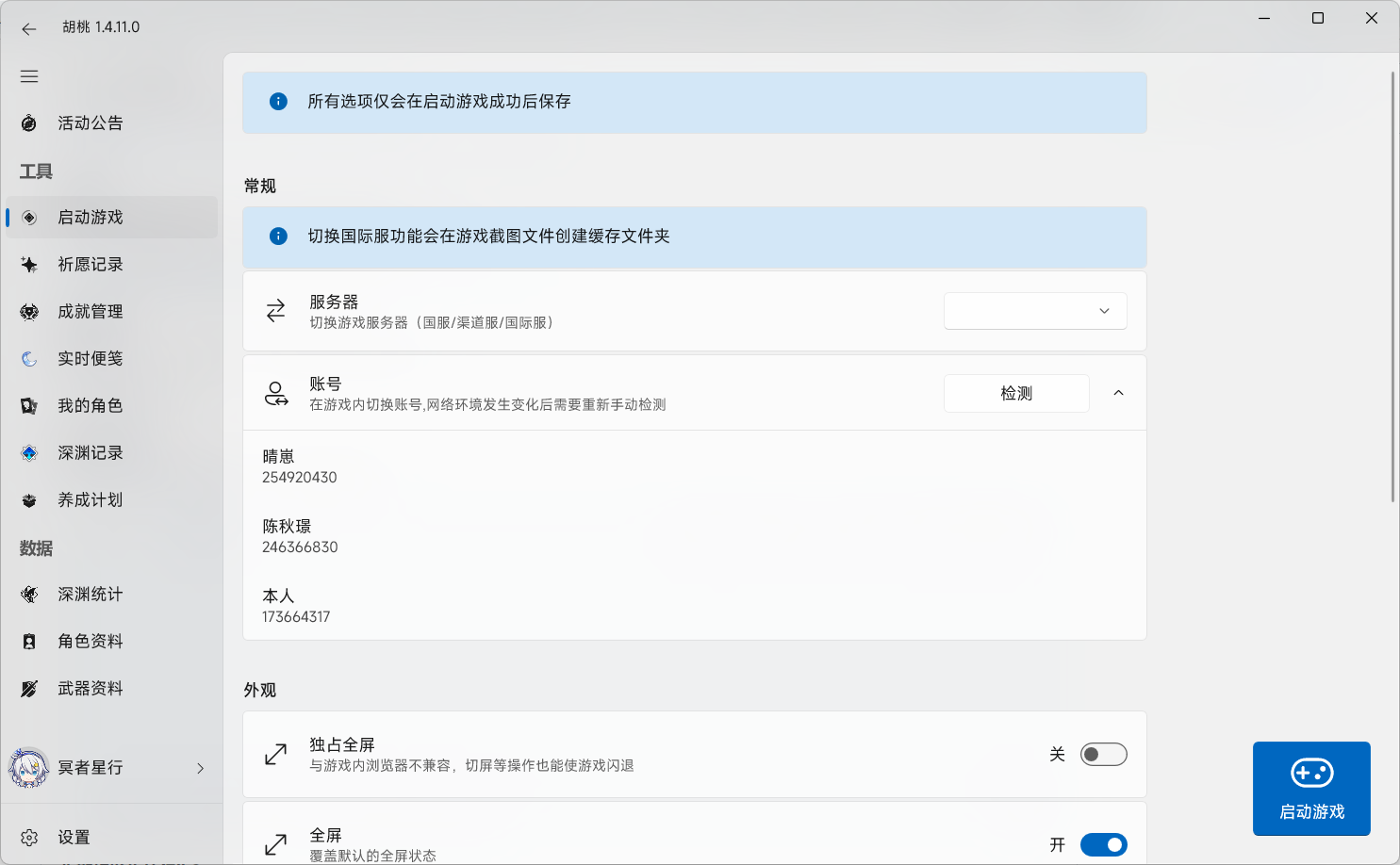View 深渊统计 abyss statistics
This screenshot has height=865, width=1400.
pyautogui.click(x=90, y=594)
